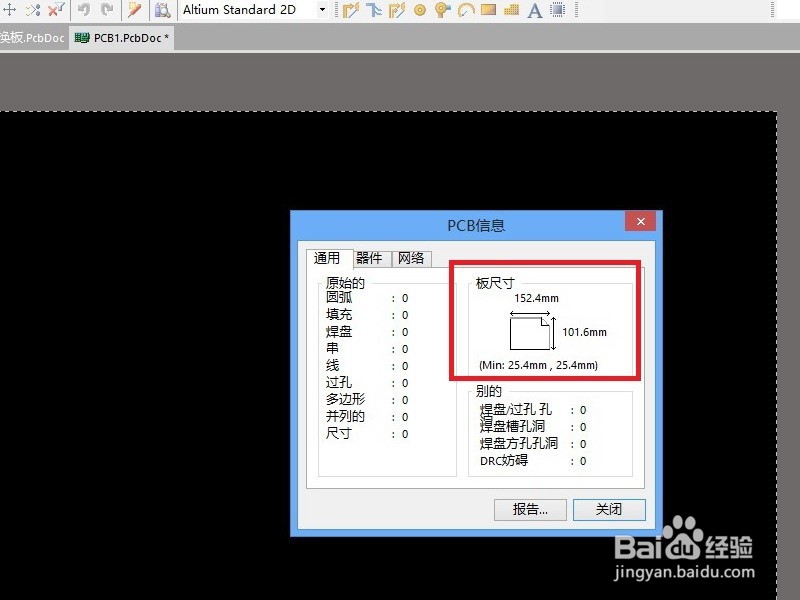Select the Place Pad tool
This screenshot has height=600, width=800.
pyautogui.click(x=420, y=10)
